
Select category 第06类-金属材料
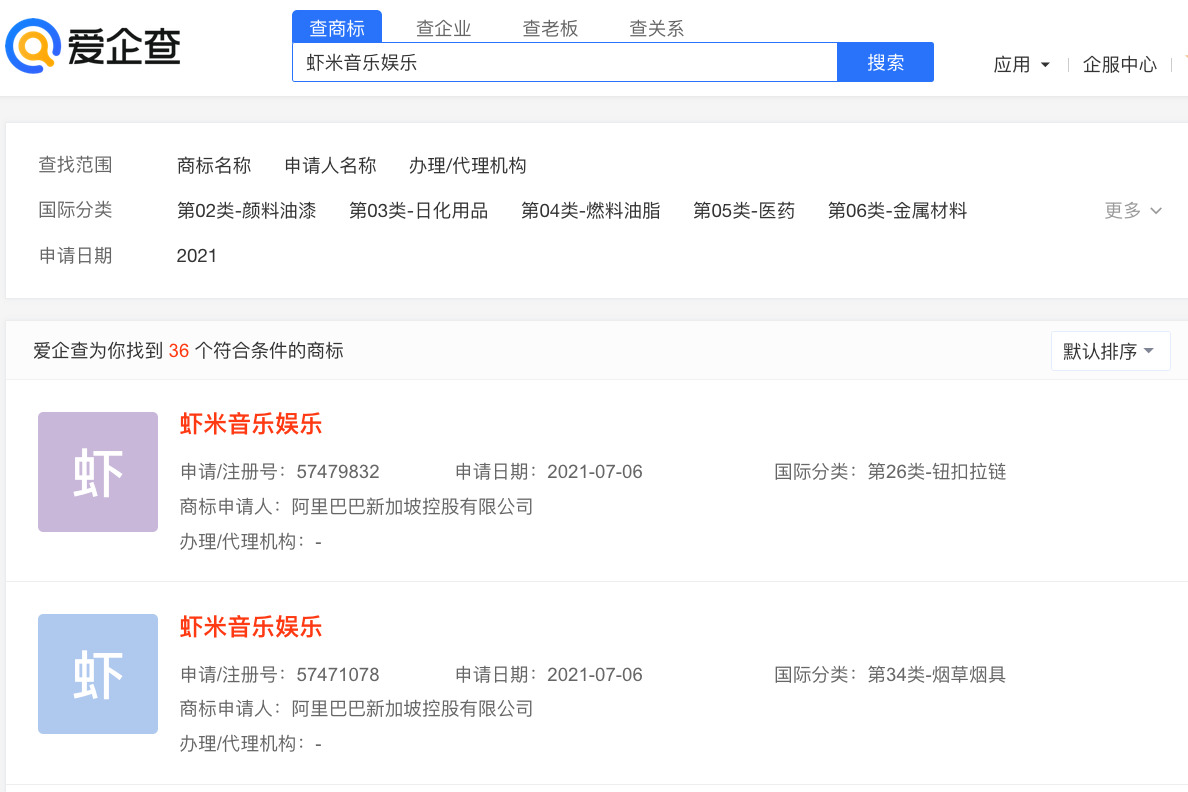coord(897,211)
